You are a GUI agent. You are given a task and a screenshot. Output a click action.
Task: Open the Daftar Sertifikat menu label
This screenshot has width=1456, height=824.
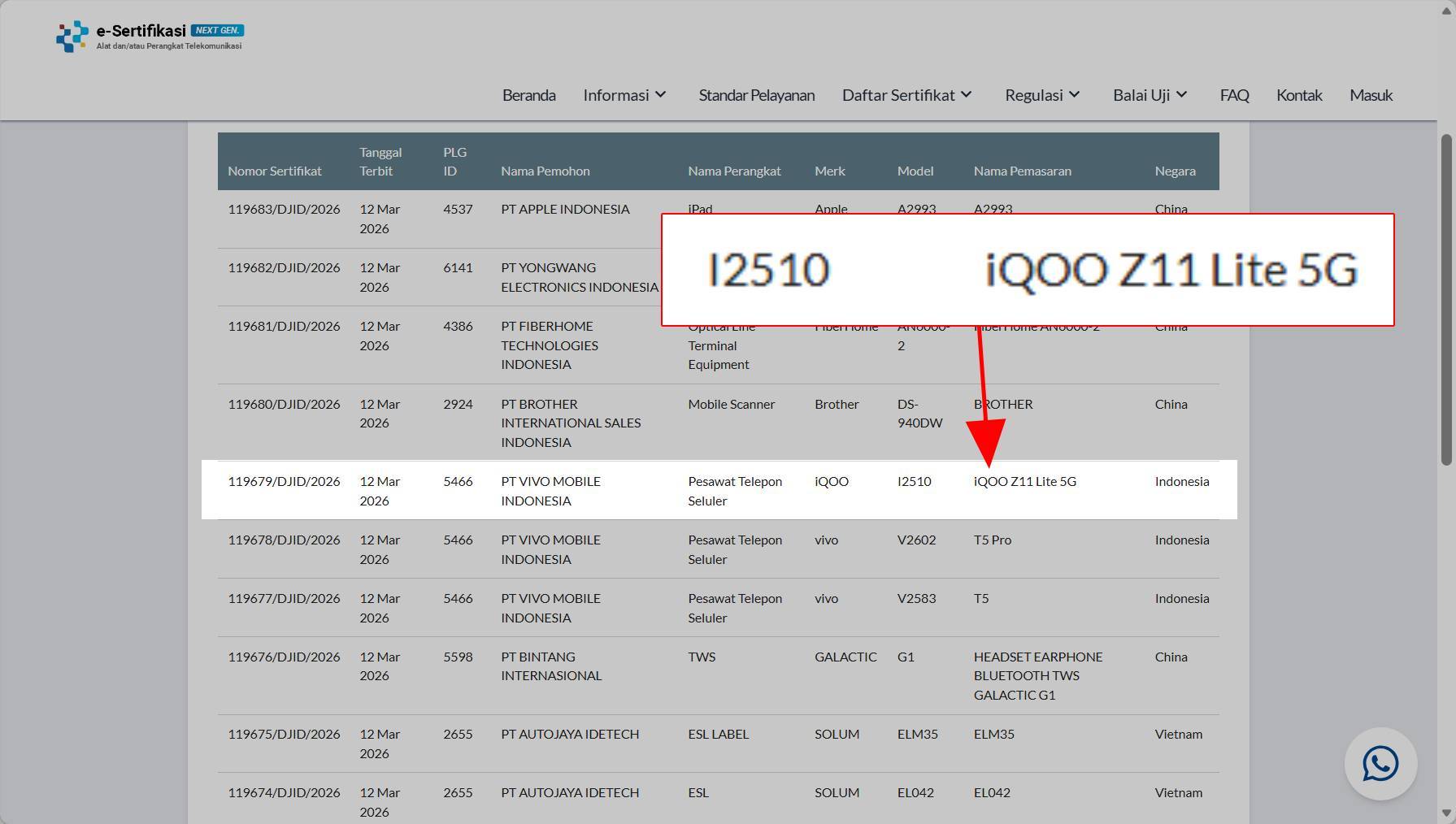[898, 95]
